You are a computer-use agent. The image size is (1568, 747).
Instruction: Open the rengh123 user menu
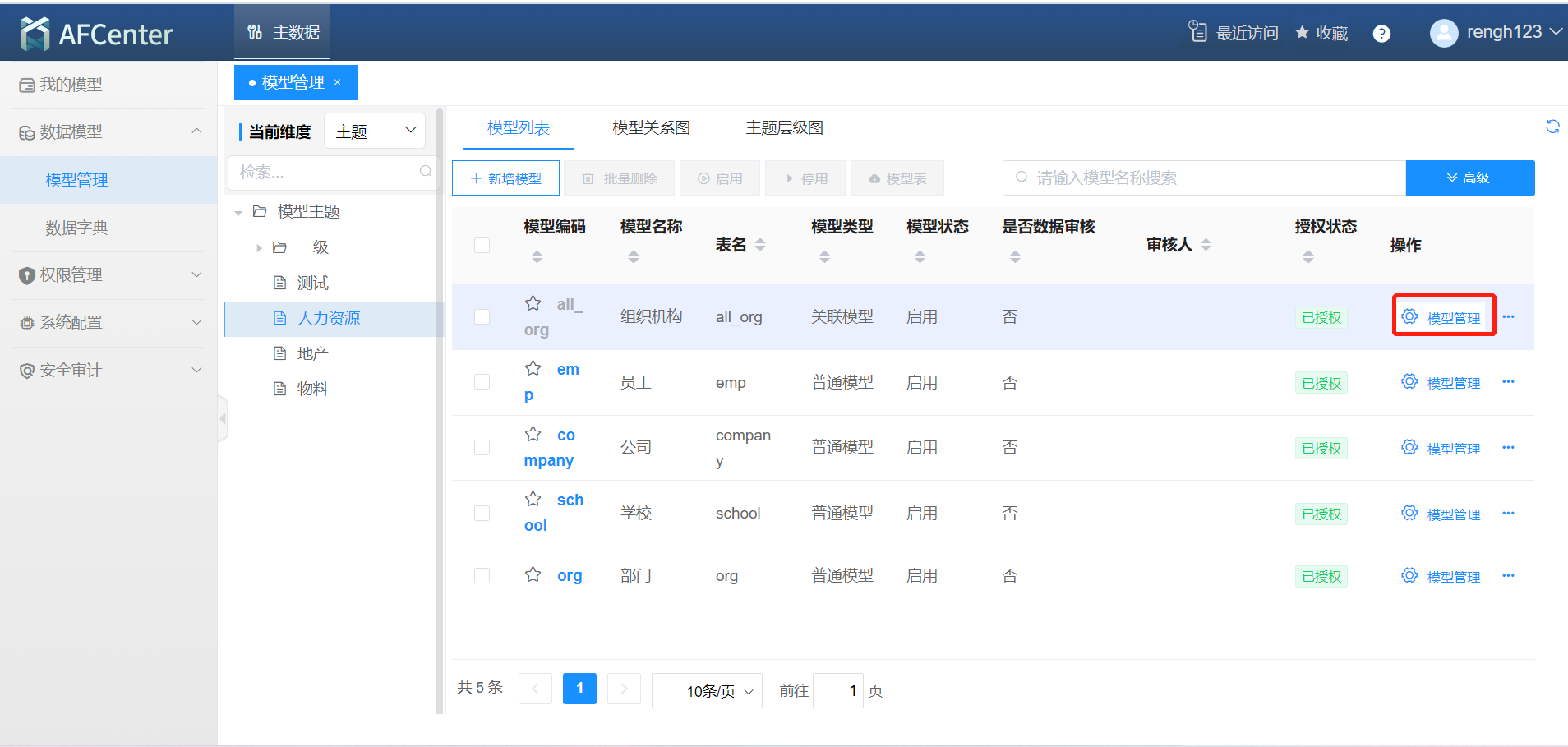(1514, 32)
